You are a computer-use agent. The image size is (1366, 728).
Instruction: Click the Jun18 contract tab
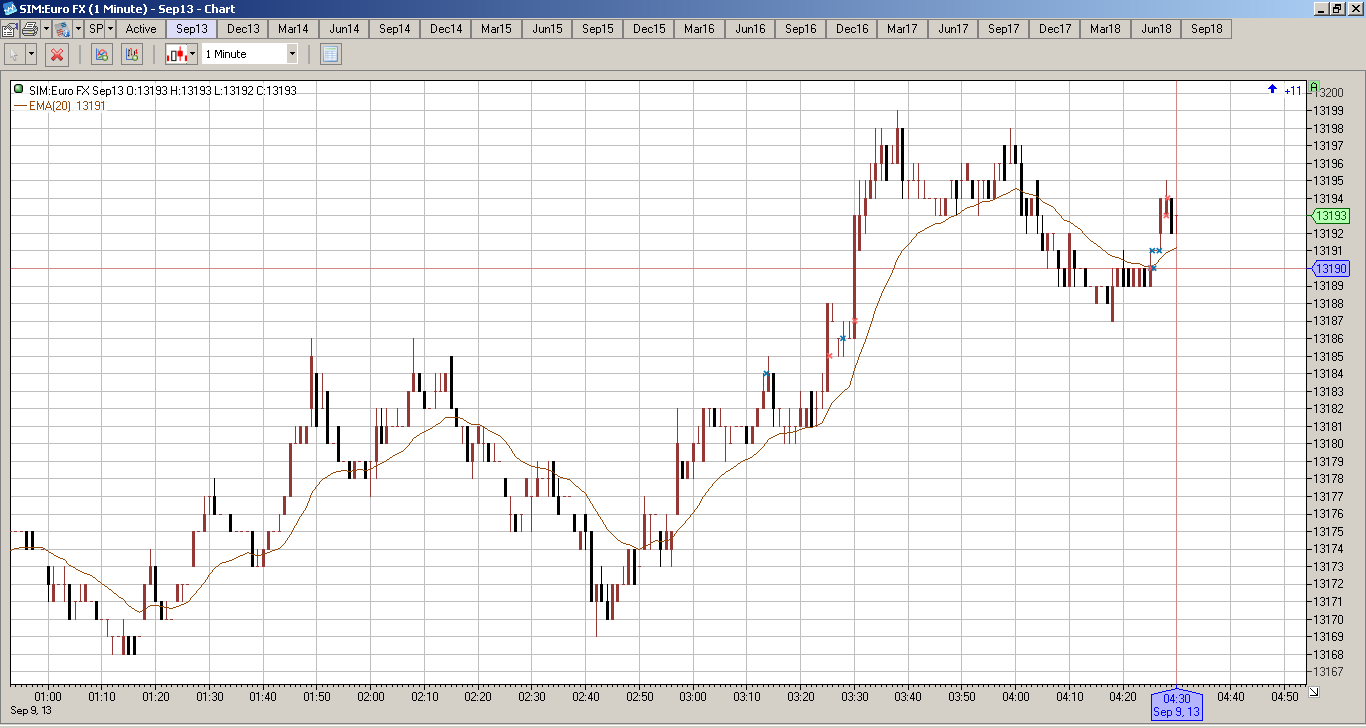1156,29
